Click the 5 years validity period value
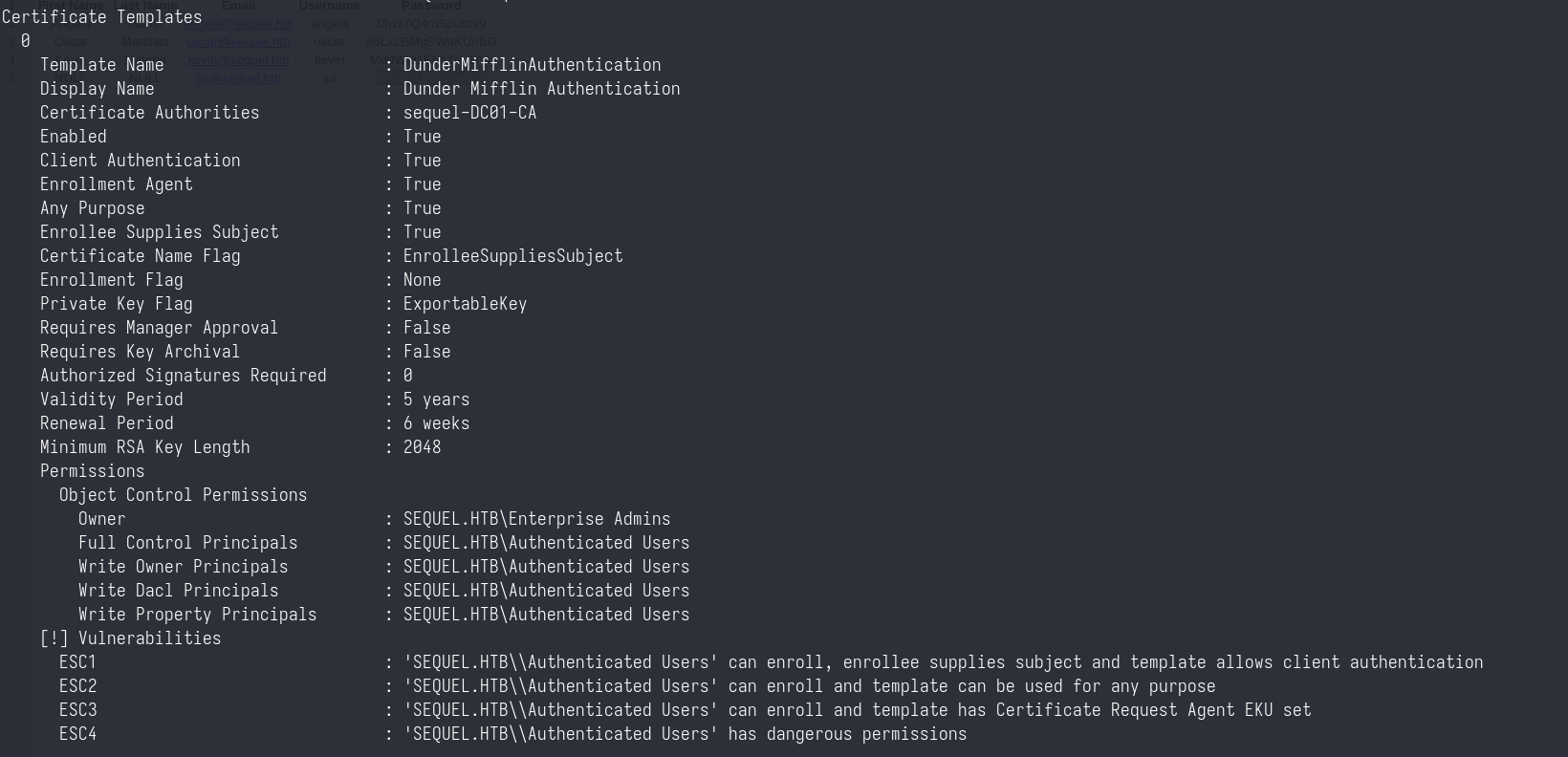1568x757 pixels. [436, 400]
